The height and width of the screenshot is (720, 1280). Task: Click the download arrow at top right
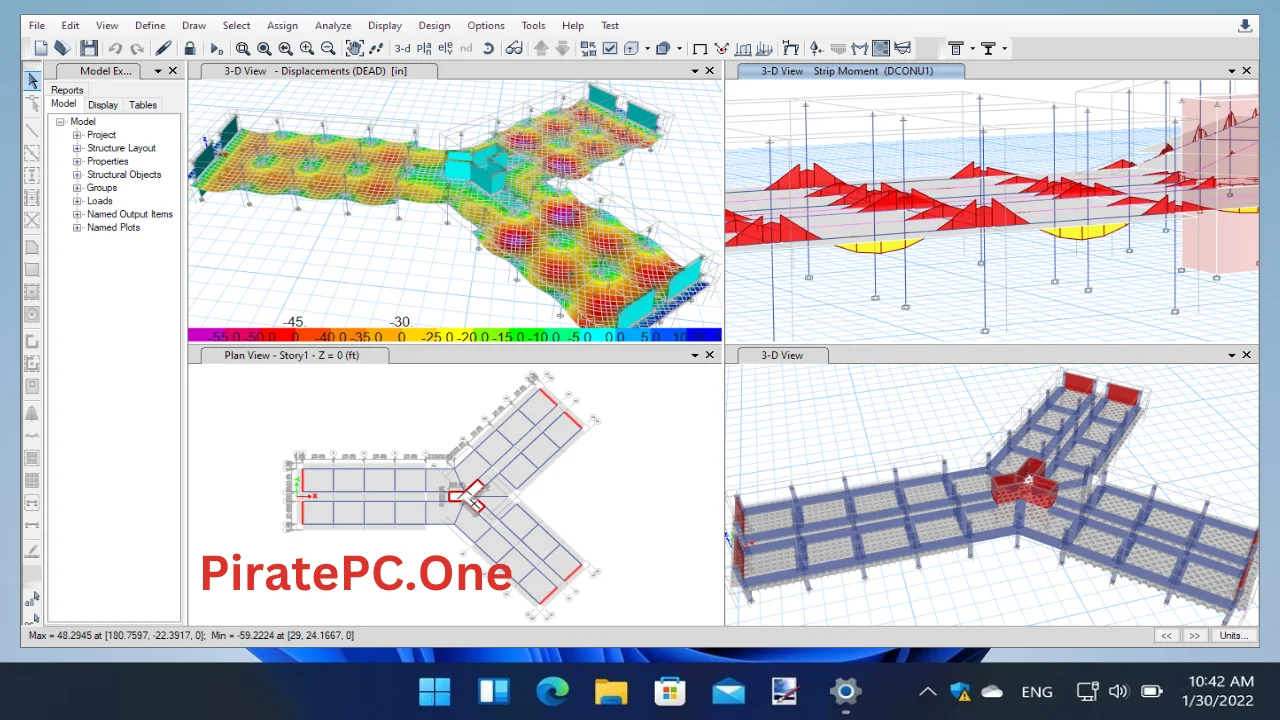coord(1245,25)
